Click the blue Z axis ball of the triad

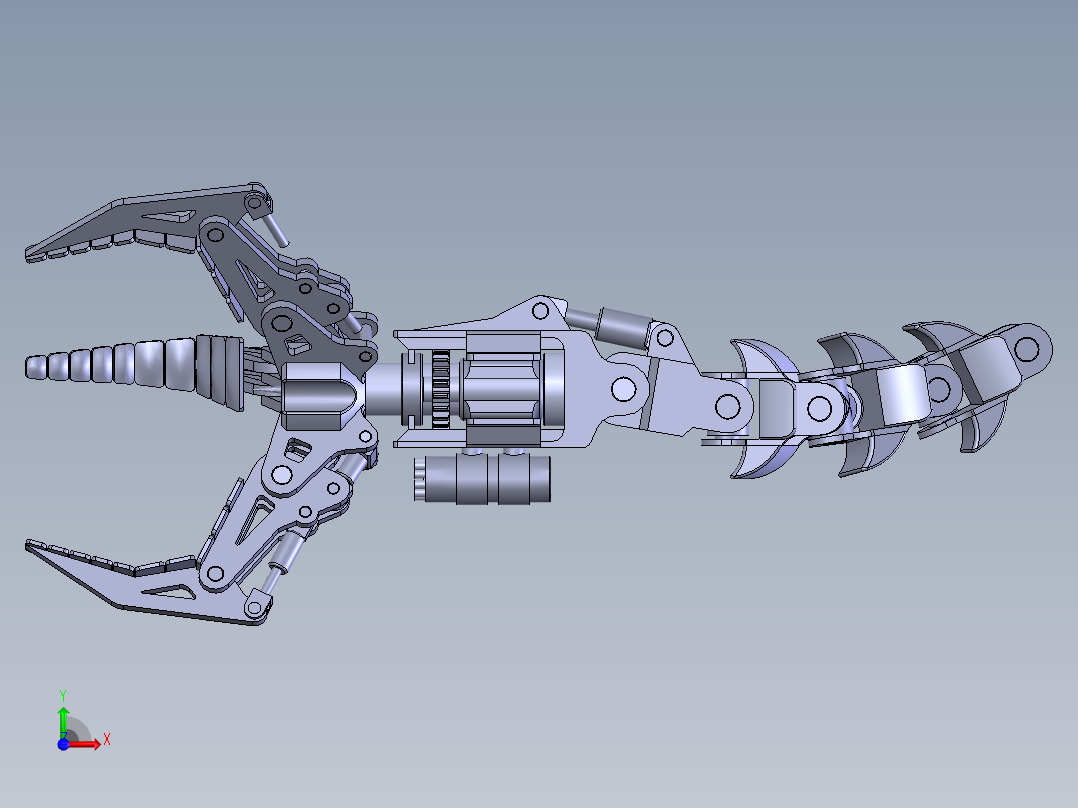(63, 745)
